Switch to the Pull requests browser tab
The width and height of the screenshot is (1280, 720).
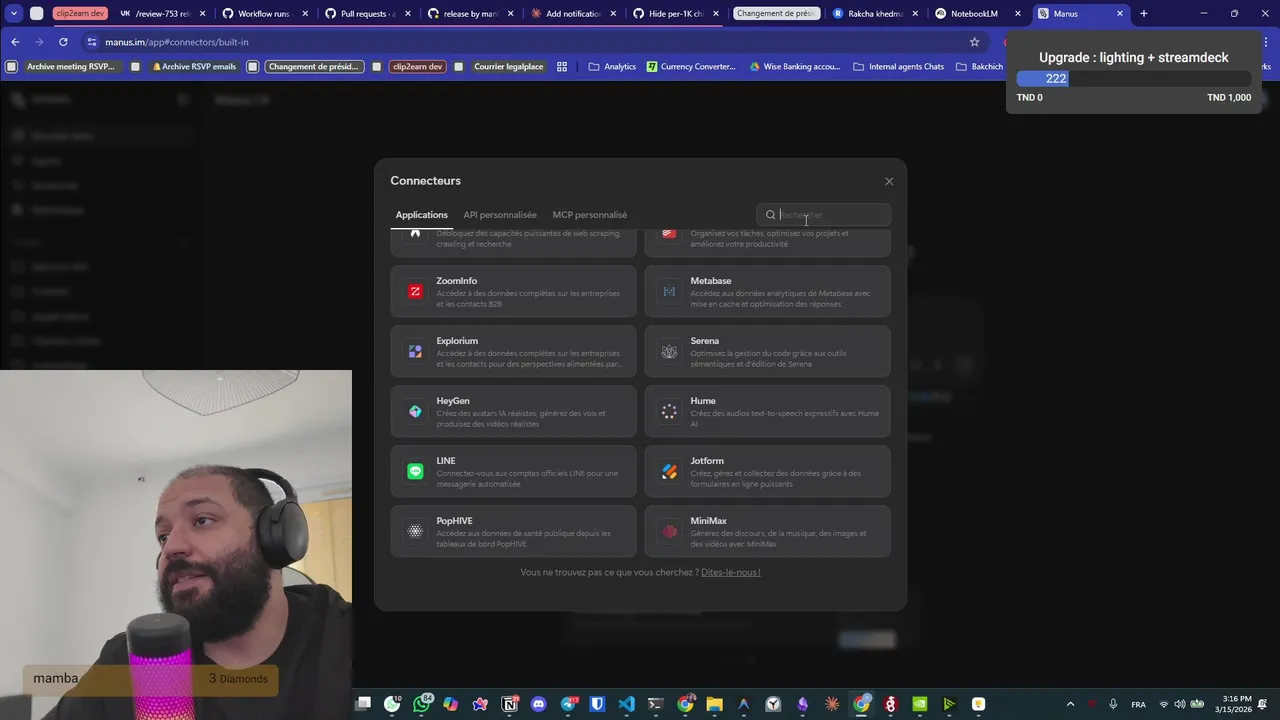[367, 14]
